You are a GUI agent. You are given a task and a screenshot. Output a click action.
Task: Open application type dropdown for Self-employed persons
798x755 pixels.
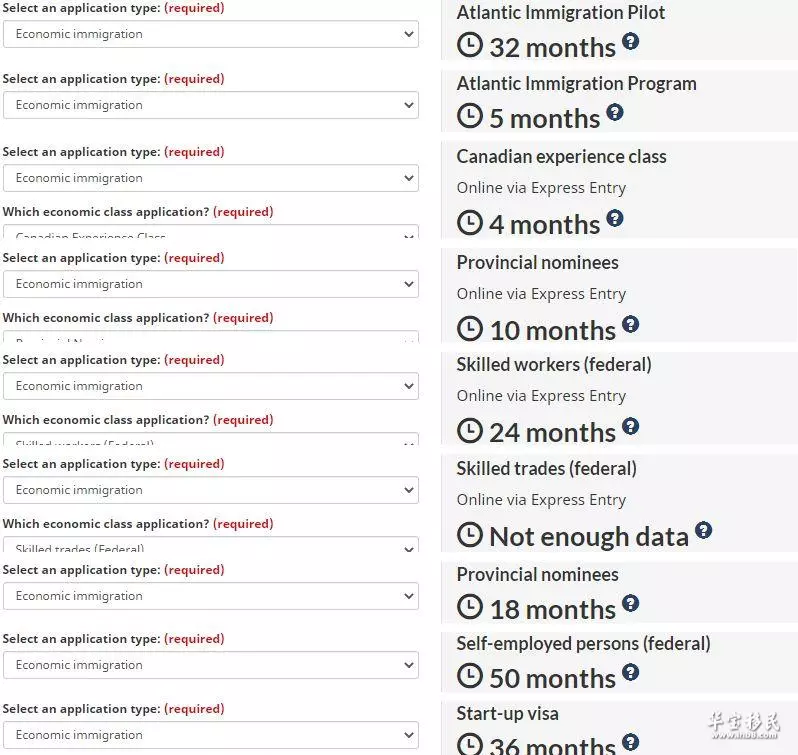click(211, 665)
